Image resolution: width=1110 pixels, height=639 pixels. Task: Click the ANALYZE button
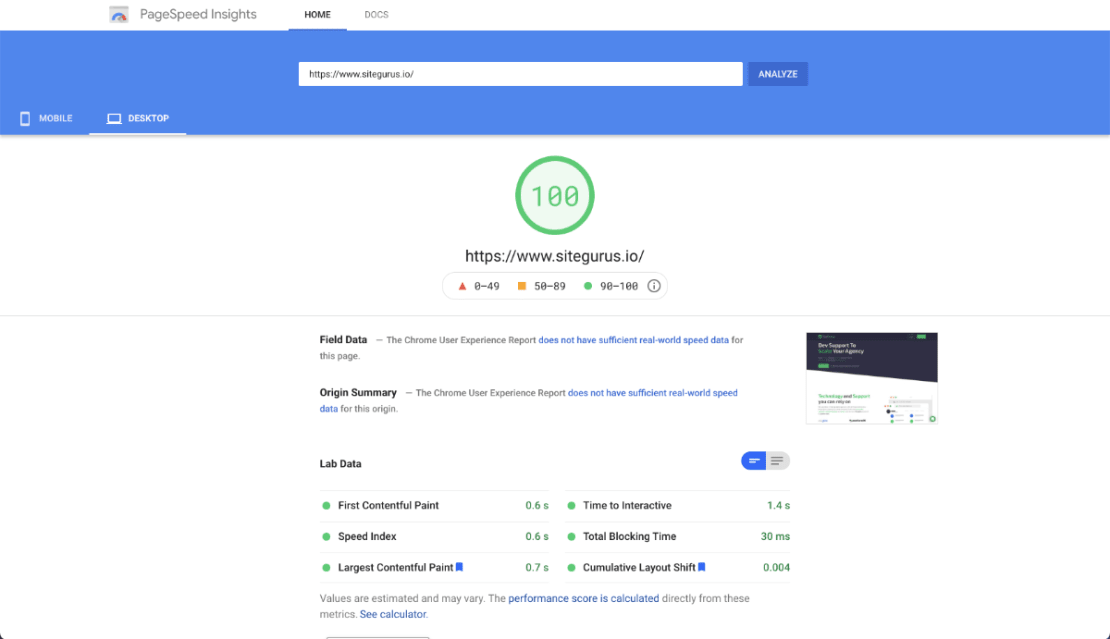coord(778,74)
